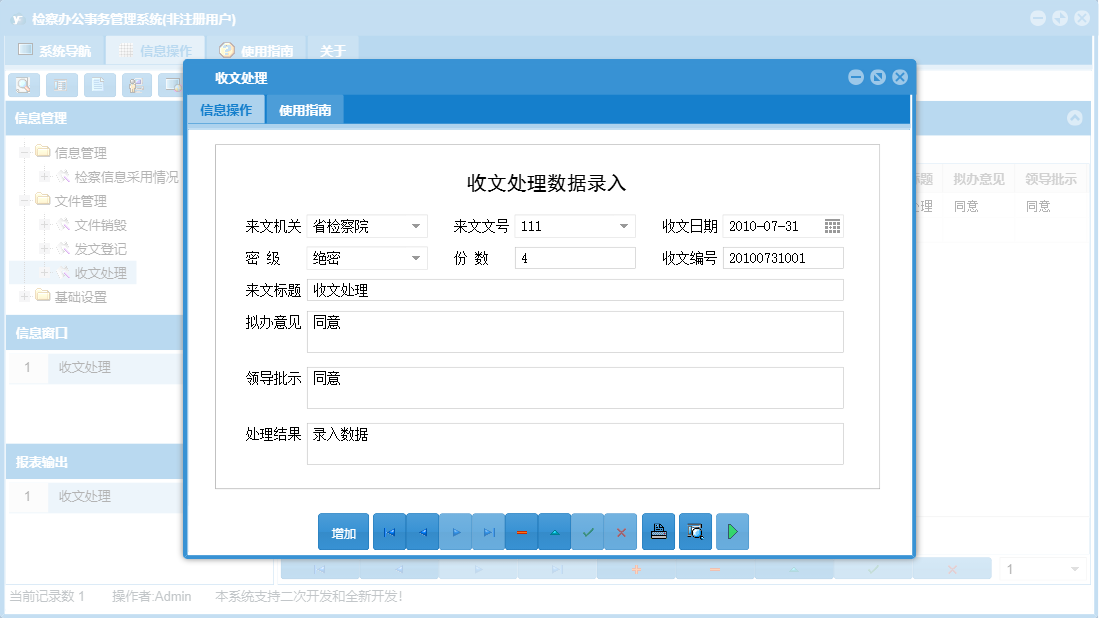Go to the previous record
The height and width of the screenshot is (618, 1099).
[422, 531]
